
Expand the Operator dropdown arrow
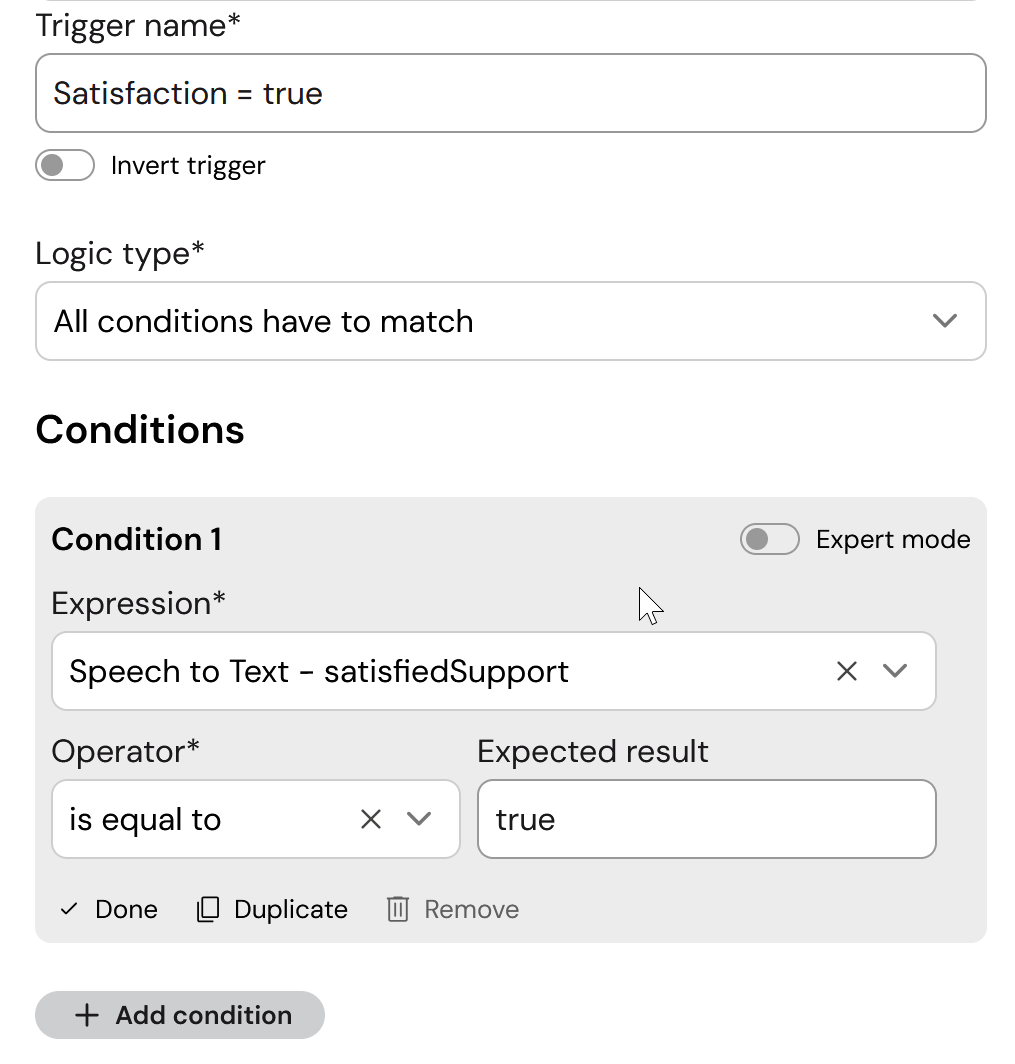(x=419, y=819)
